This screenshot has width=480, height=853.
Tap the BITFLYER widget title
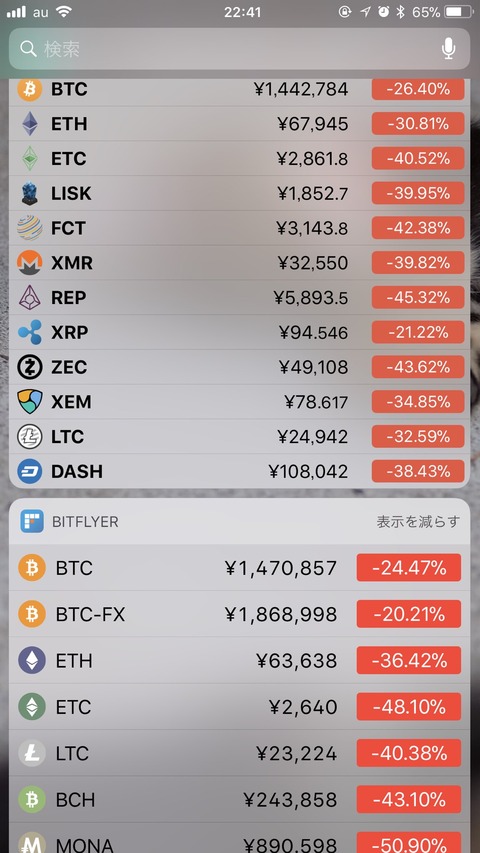[x=85, y=522]
